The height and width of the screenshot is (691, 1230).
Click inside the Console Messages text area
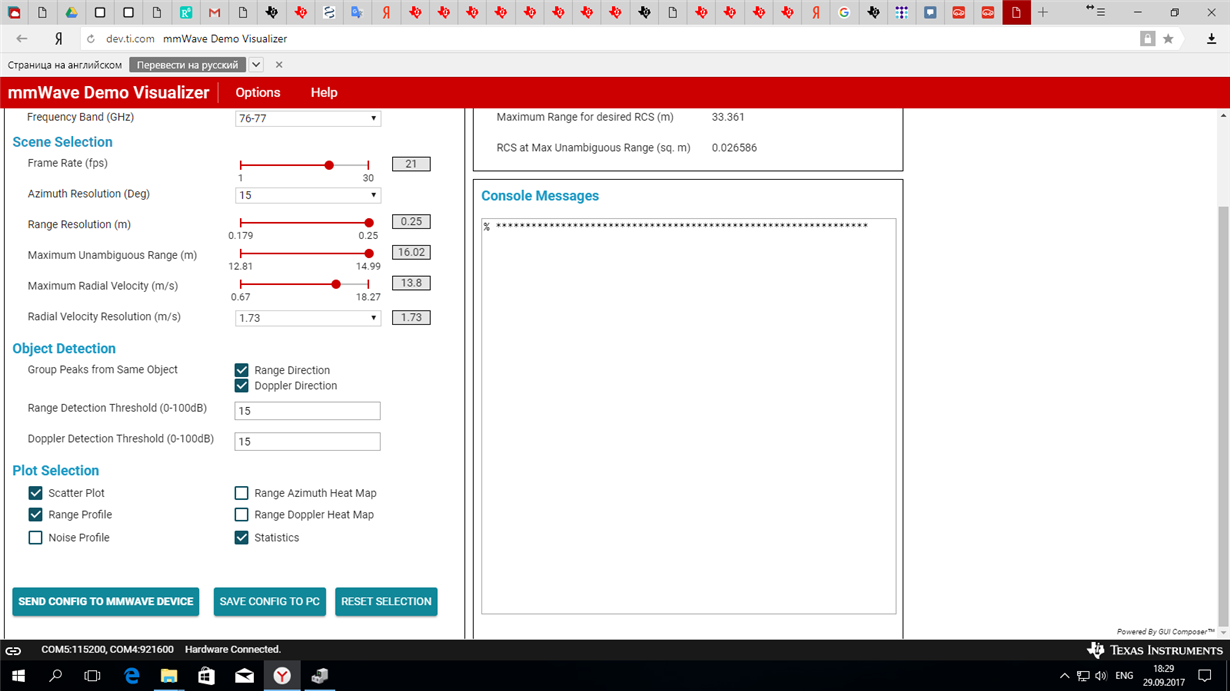[x=688, y=416]
